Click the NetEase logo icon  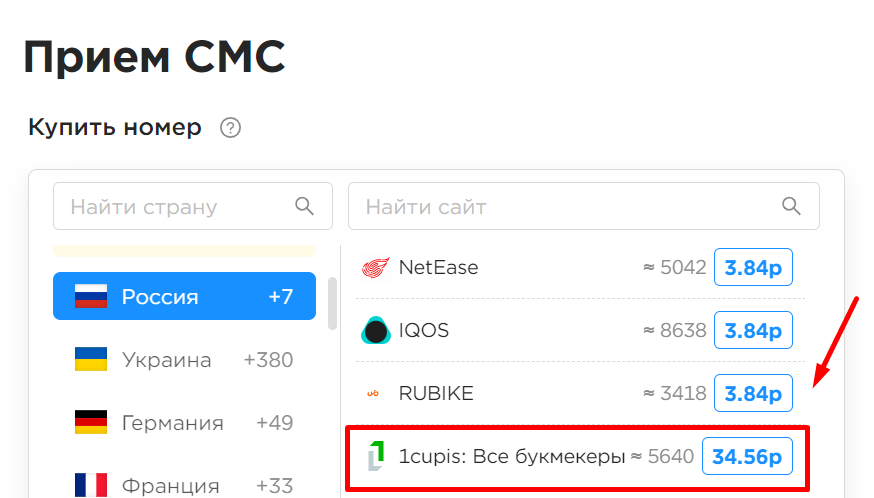(x=375, y=268)
